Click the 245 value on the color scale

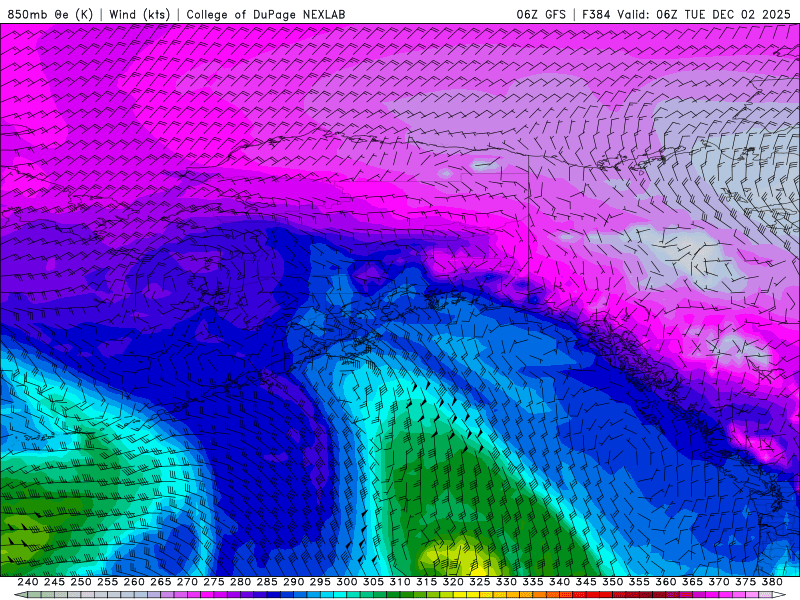54,582
